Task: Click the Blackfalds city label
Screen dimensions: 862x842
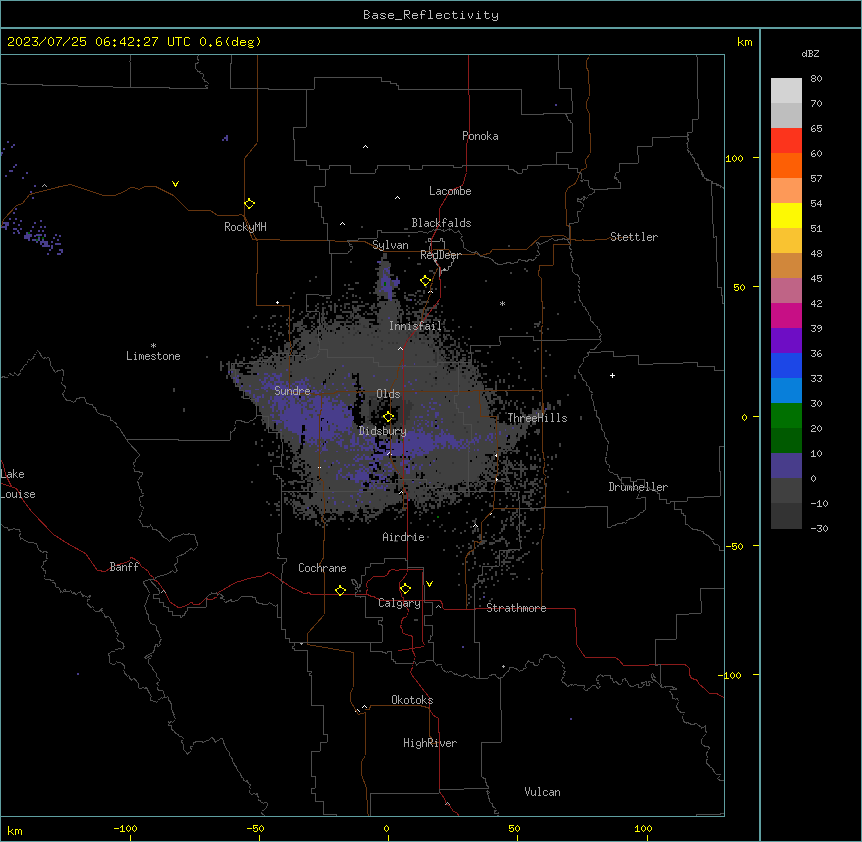Action: (441, 223)
